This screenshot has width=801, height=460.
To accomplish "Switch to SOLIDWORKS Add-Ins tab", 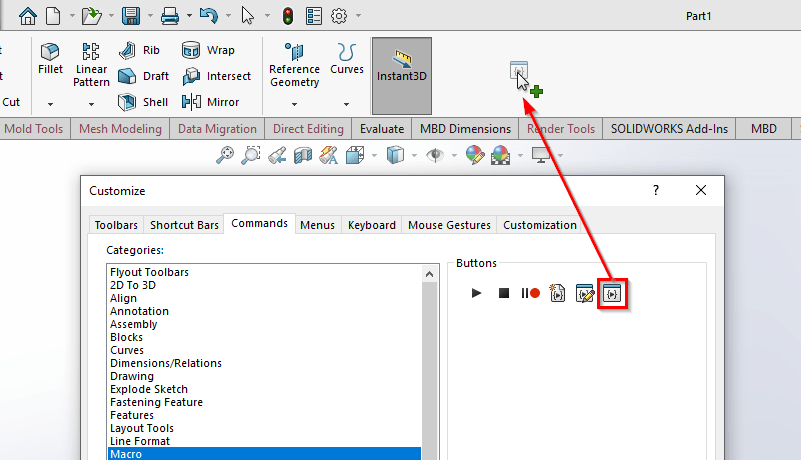I will coord(669,129).
